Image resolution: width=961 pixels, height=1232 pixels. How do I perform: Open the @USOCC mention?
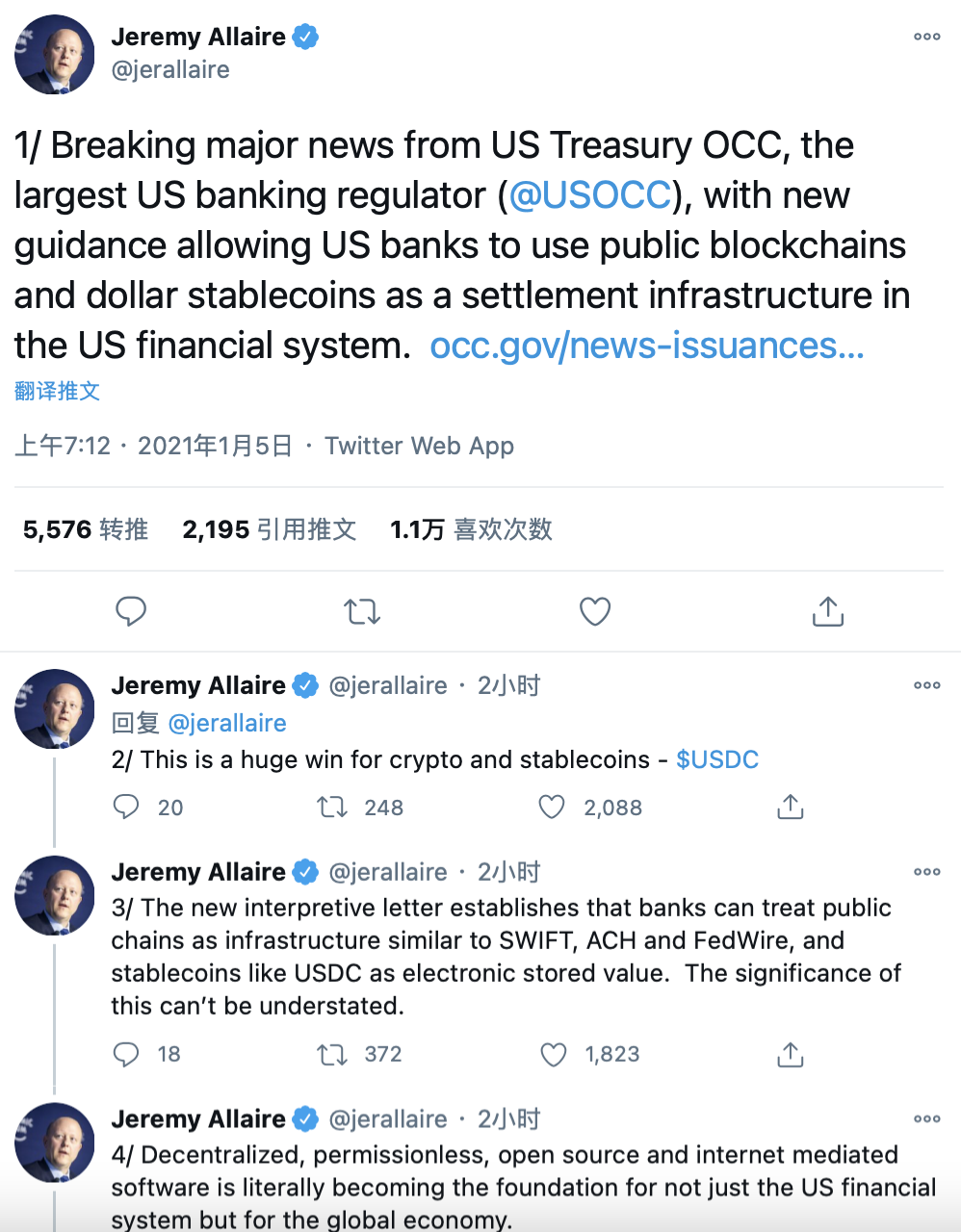[590, 194]
